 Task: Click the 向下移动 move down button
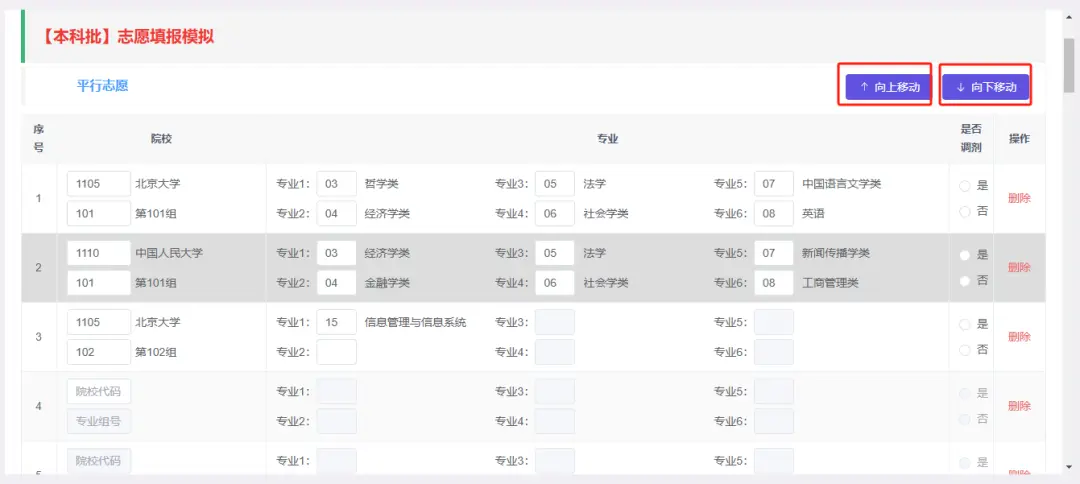pyautogui.click(x=985, y=87)
